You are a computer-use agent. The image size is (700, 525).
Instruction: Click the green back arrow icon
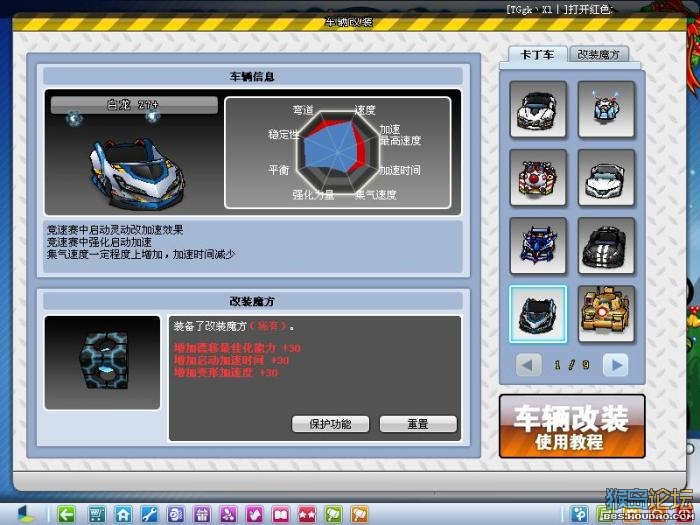[x=66, y=515]
